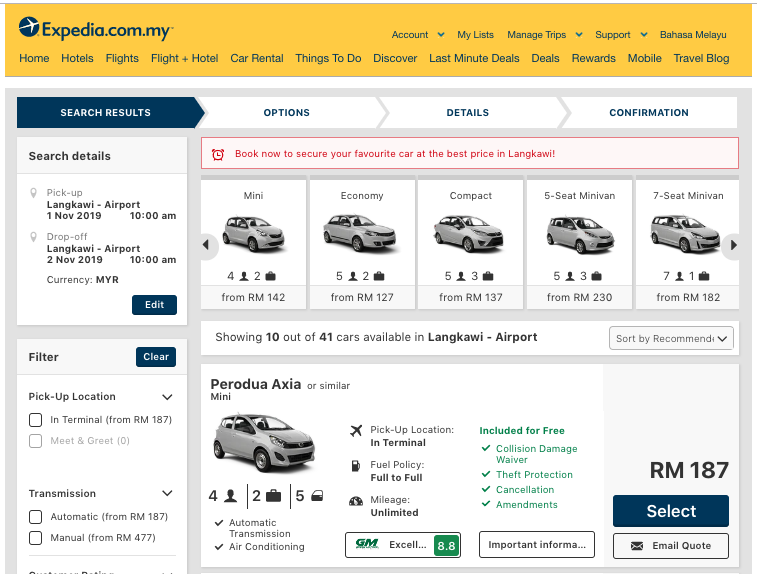The height and width of the screenshot is (574, 757).
Task: Open Last Minute Deals
Action: point(474,58)
